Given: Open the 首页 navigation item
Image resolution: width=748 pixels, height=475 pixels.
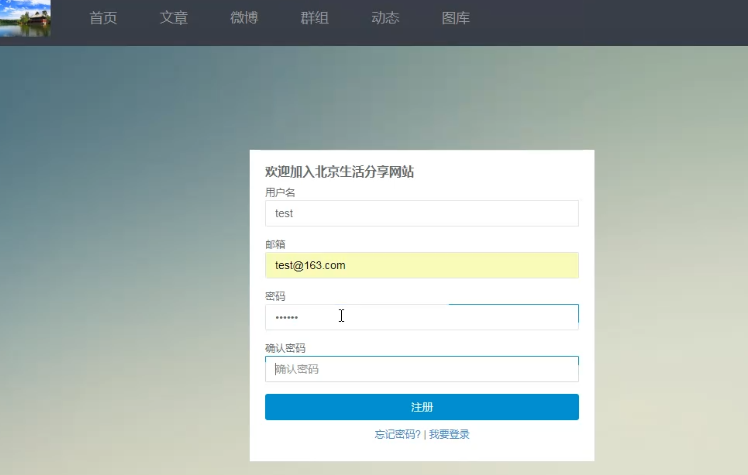Looking at the screenshot, I should pyautogui.click(x=103, y=18).
